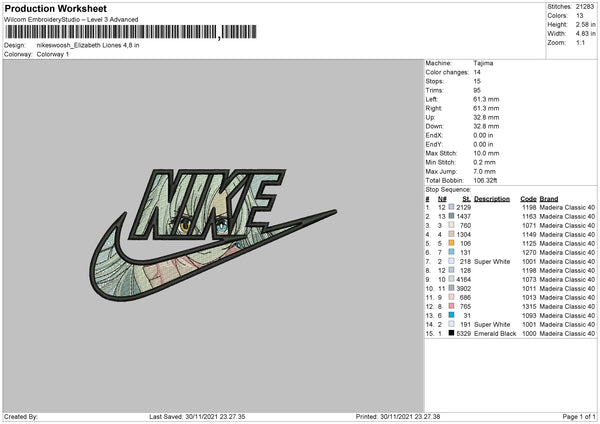The width and height of the screenshot is (600, 424).
Task: Select the design name nikeswoosh_Elizabeth Liones
Action: 88,45
